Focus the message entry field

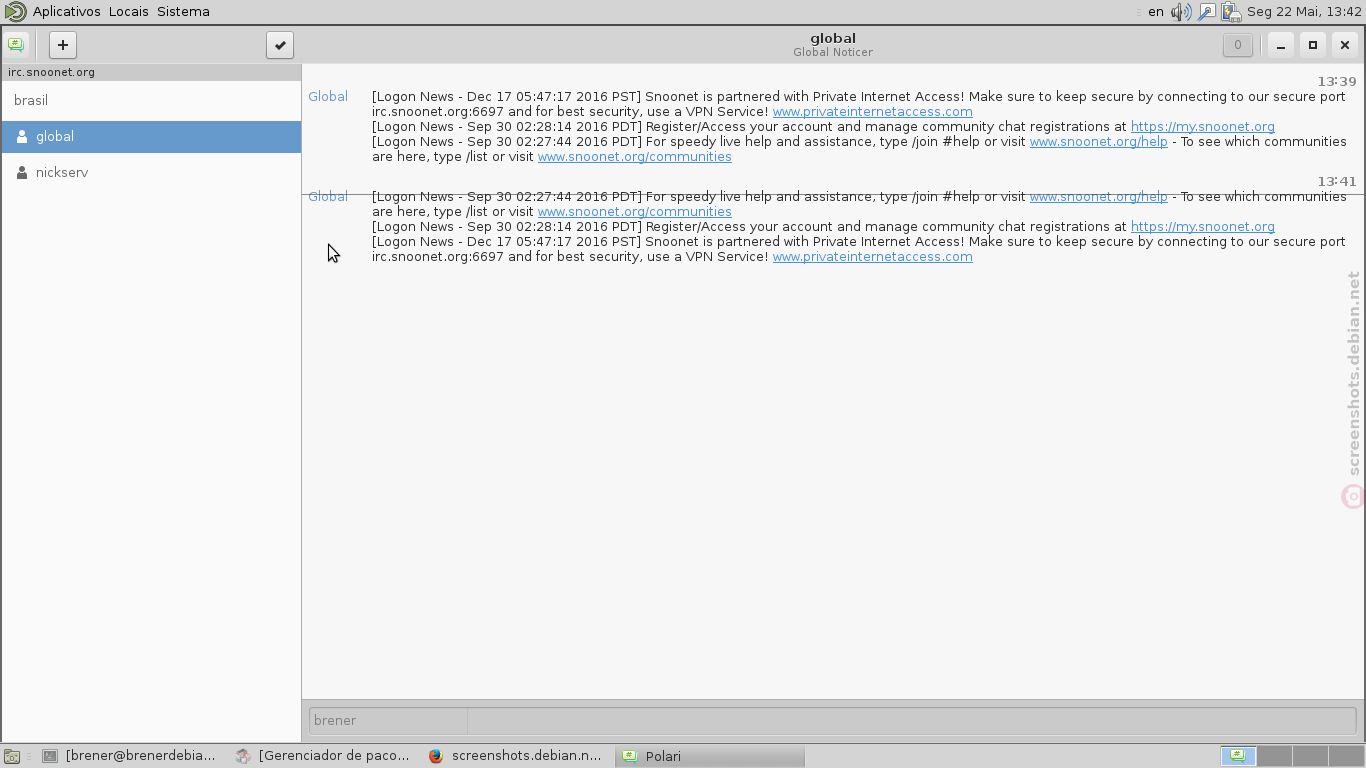912,720
